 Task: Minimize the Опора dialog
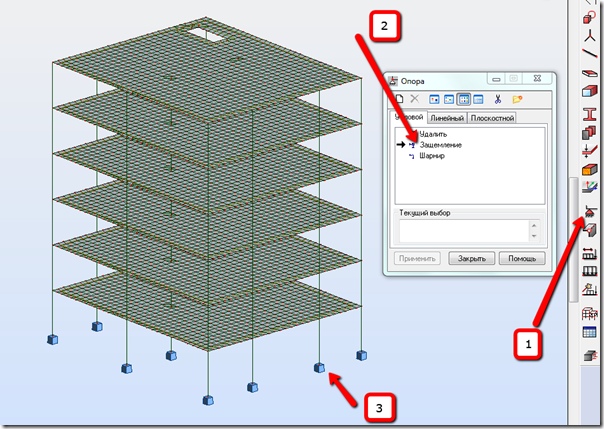(x=496, y=79)
